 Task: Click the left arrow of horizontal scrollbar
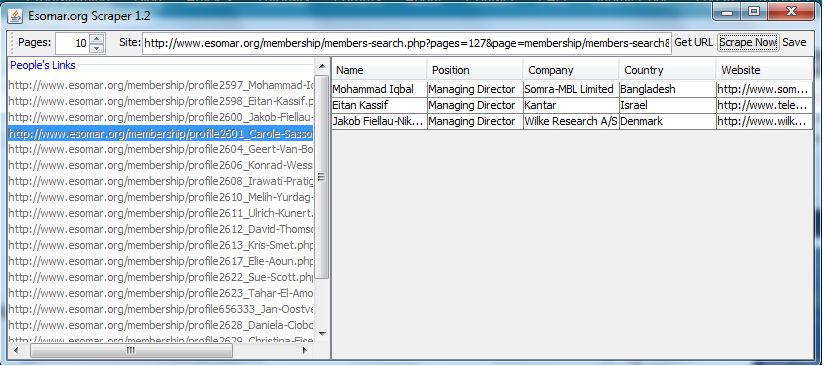16,350
